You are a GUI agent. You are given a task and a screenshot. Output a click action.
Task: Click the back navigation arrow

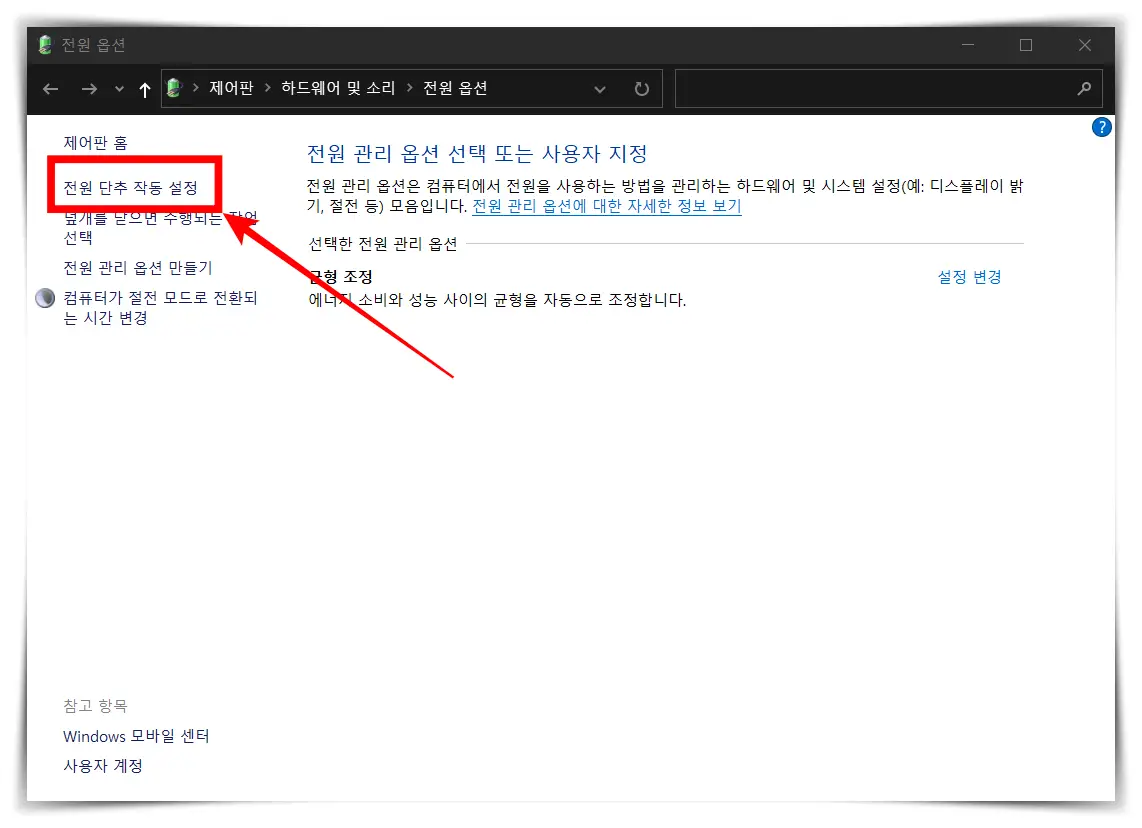(50, 88)
